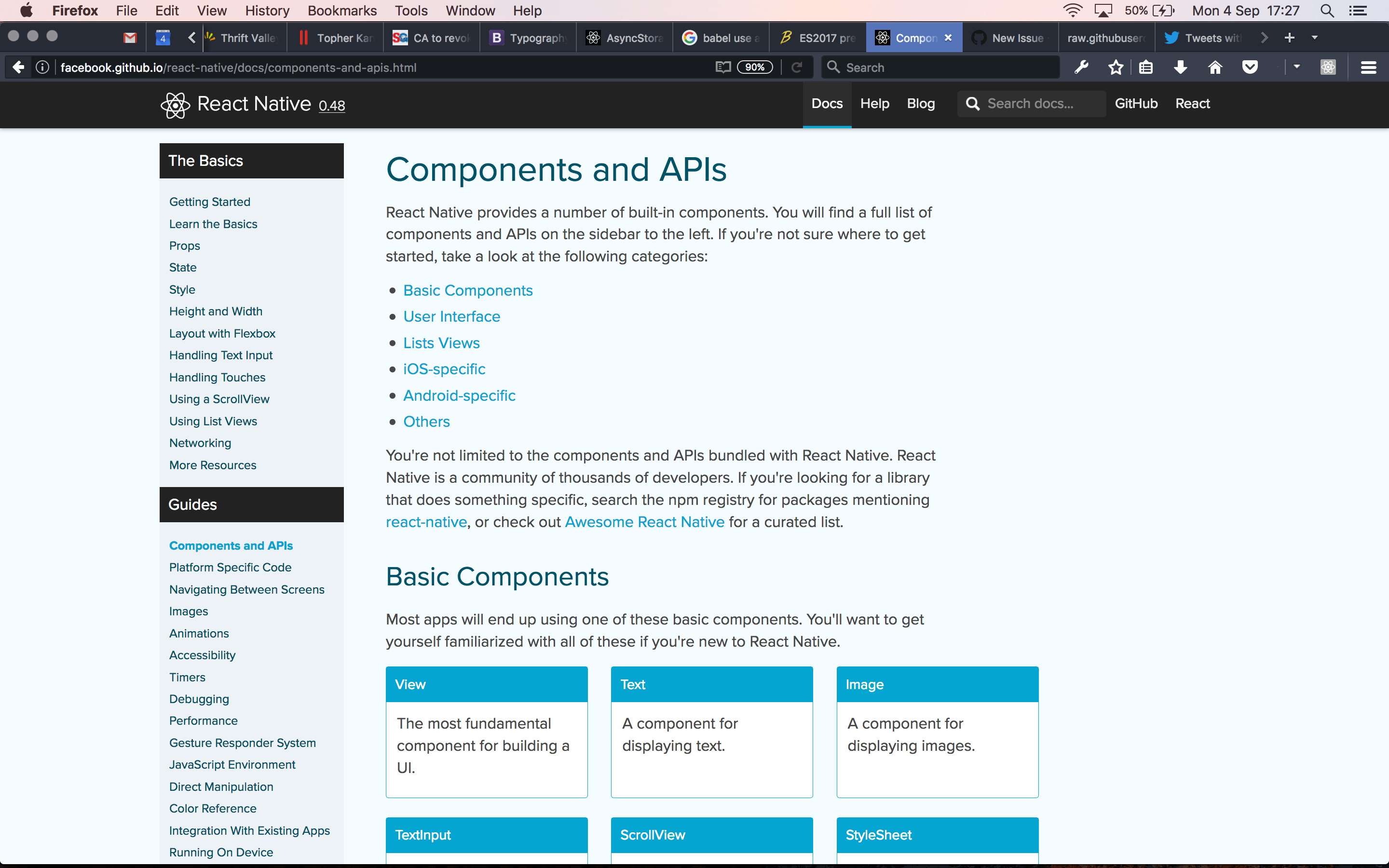Image resolution: width=1389 pixels, height=868 pixels.
Task: Open the Text component card
Action: [x=712, y=732]
